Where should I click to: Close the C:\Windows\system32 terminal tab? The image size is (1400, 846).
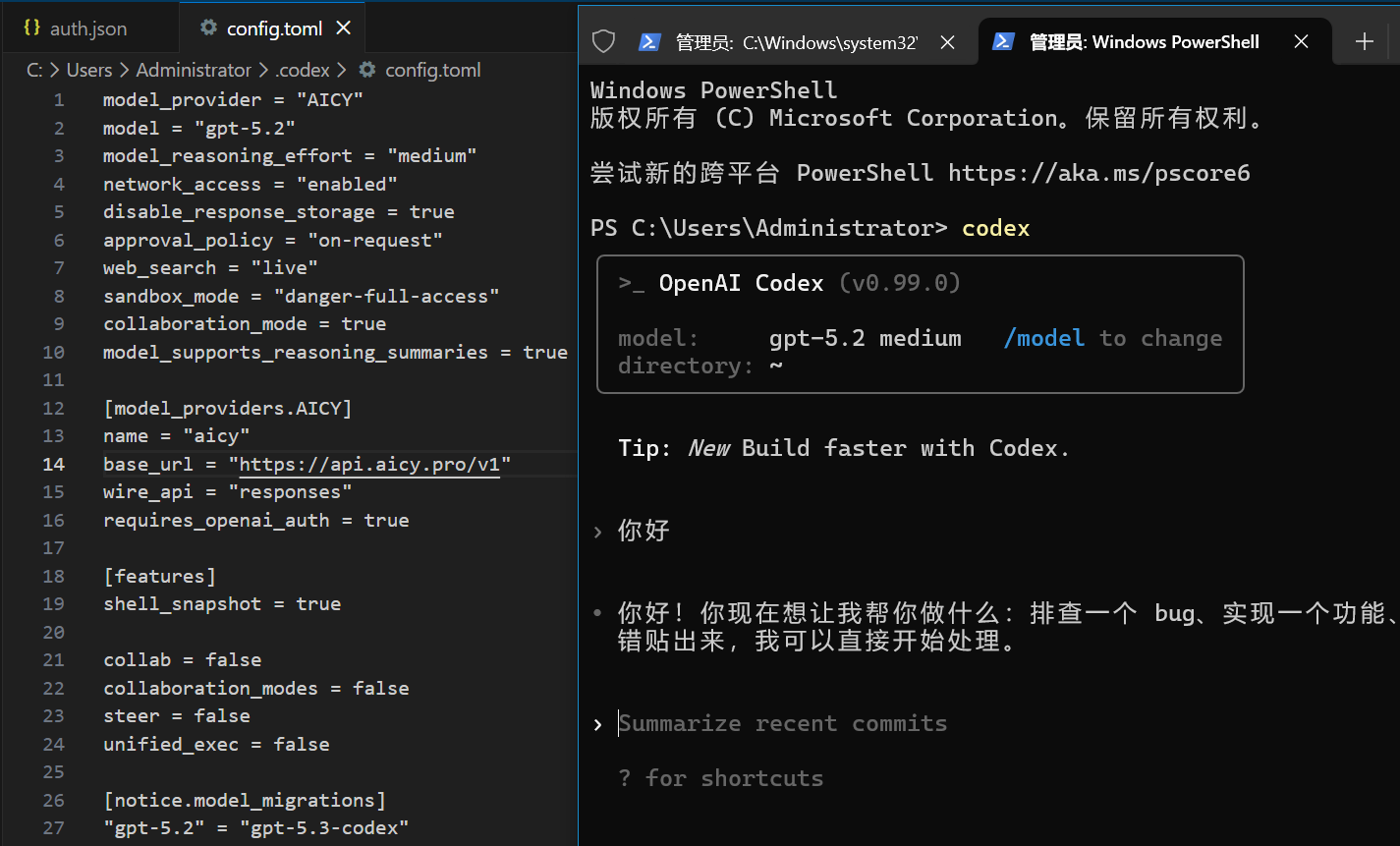coord(947,42)
